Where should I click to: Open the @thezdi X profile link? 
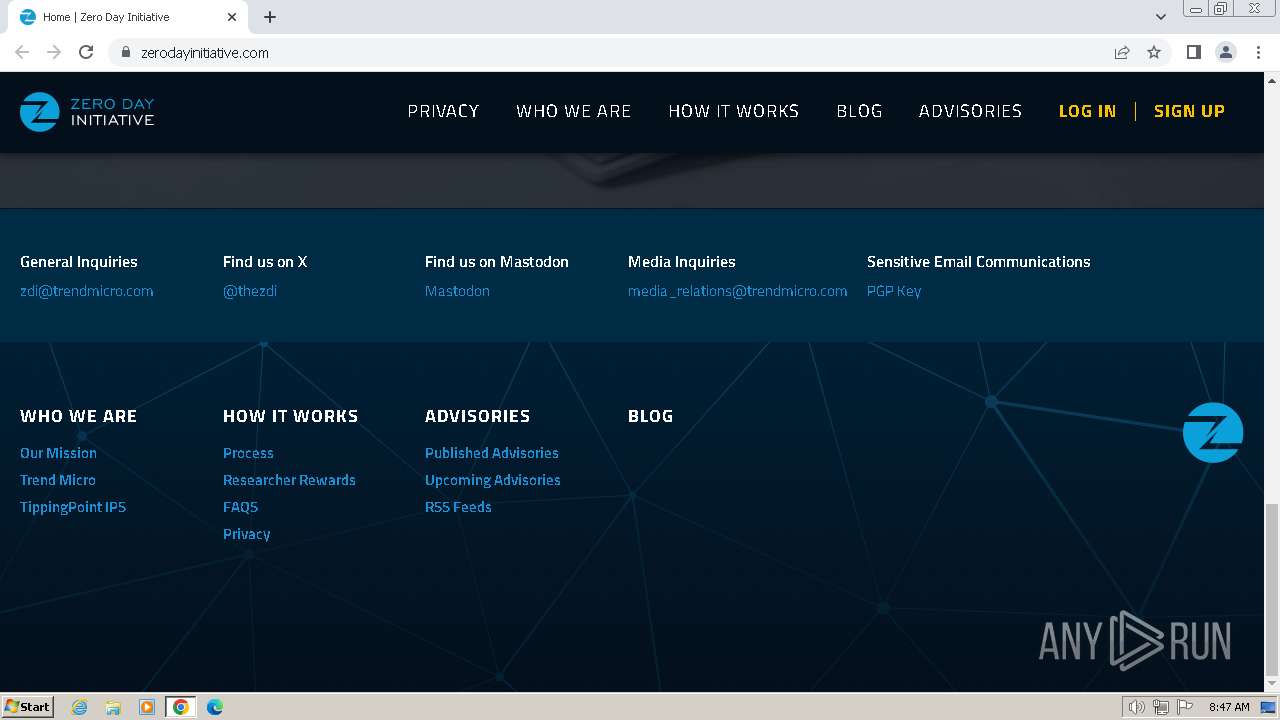coord(250,291)
